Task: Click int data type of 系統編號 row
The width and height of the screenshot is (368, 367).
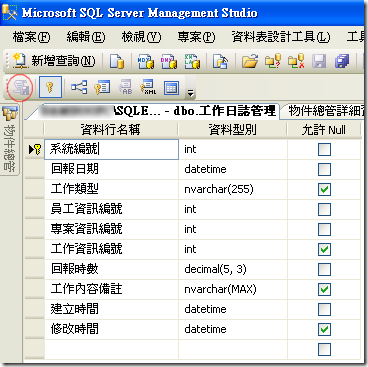Action: [x=233, y=149]
